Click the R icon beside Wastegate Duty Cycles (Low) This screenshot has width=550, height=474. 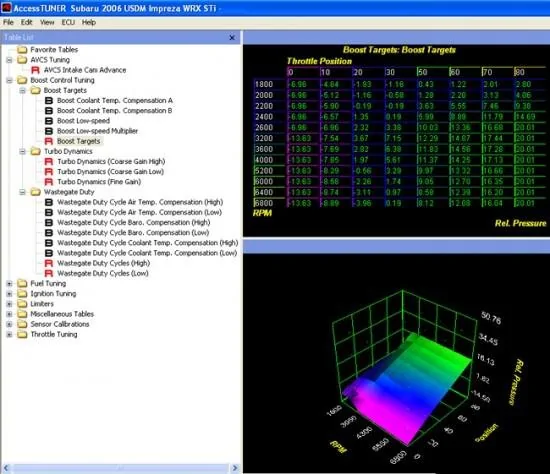click(x=49, y=273)
